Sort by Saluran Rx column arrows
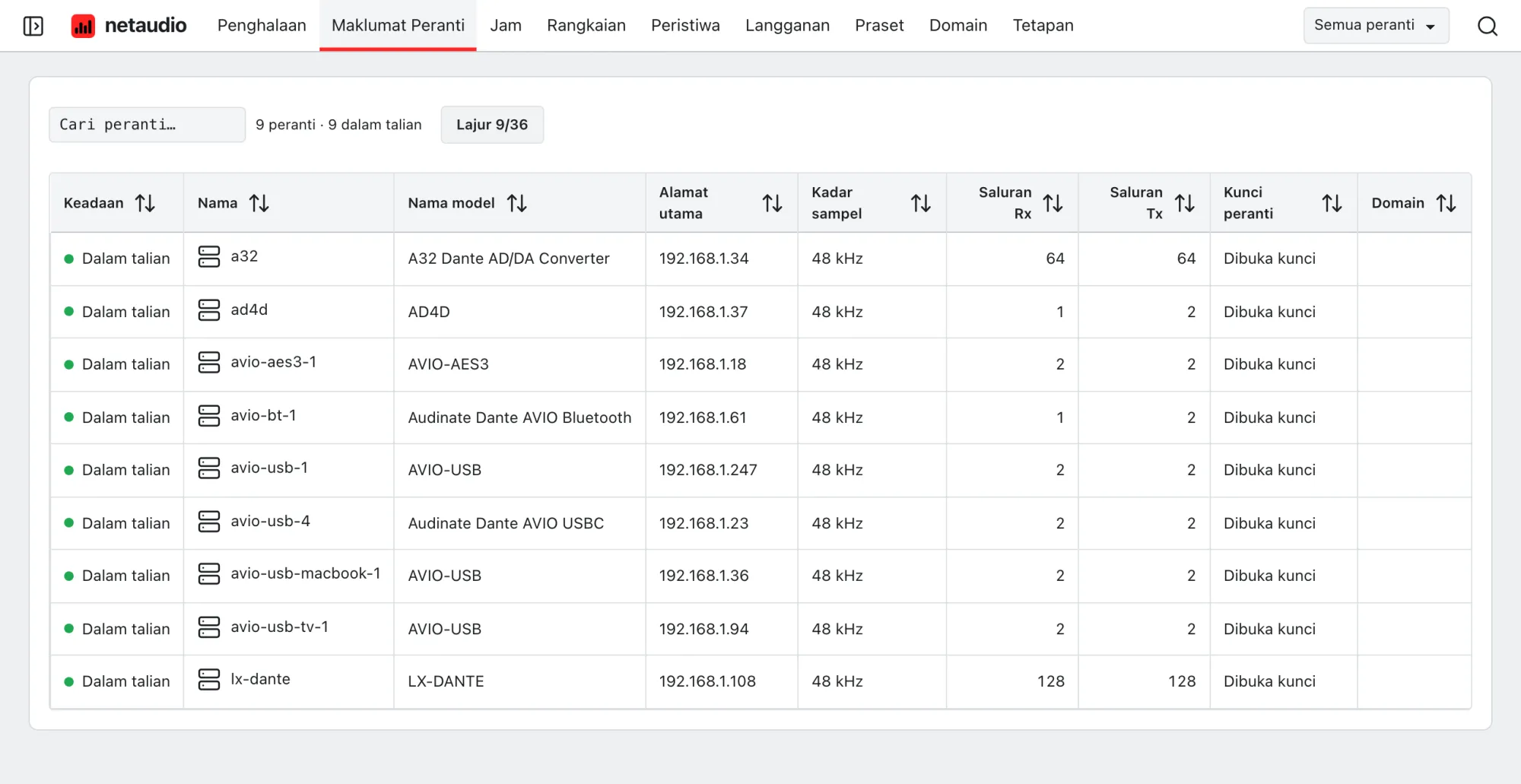This screenshot has width=1521, height=784. pos(1053,203)
